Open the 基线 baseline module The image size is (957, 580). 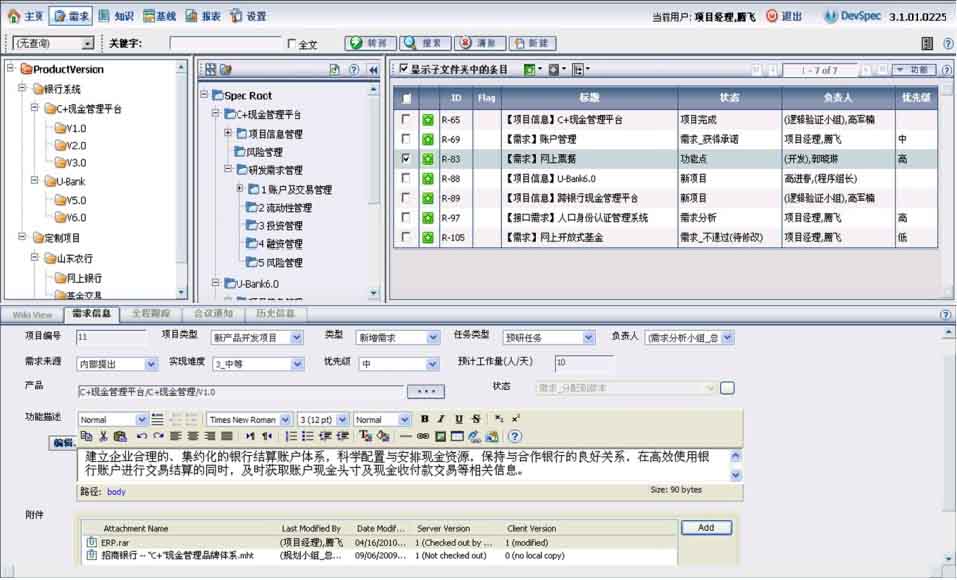click(x=160, y=16)
